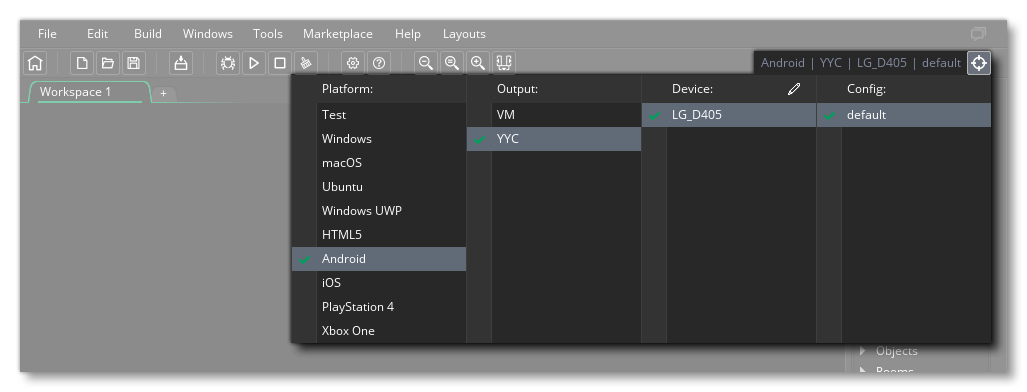The height and width of the screenshot is (392, 1027).
Task: Click the Home start page icon
Action: click(x=35, y=63)
